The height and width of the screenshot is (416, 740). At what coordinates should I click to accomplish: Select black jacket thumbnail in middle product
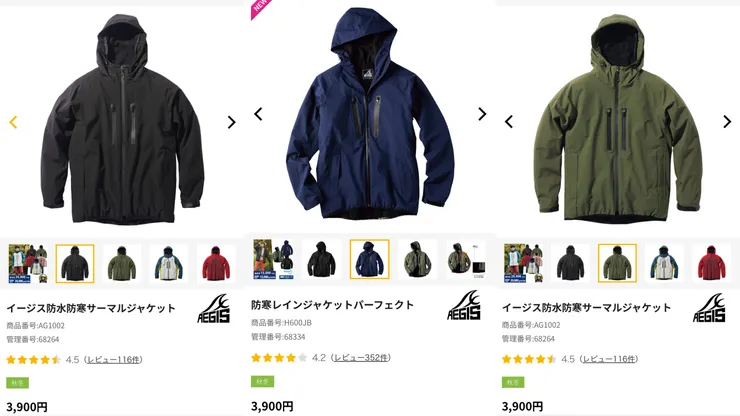click(x=321, y=259)
